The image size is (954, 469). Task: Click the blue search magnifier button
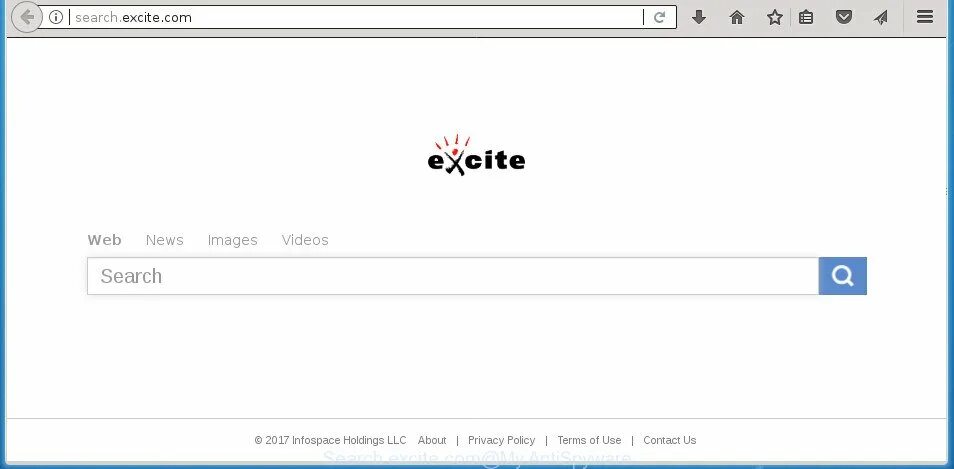click(843, 276)
